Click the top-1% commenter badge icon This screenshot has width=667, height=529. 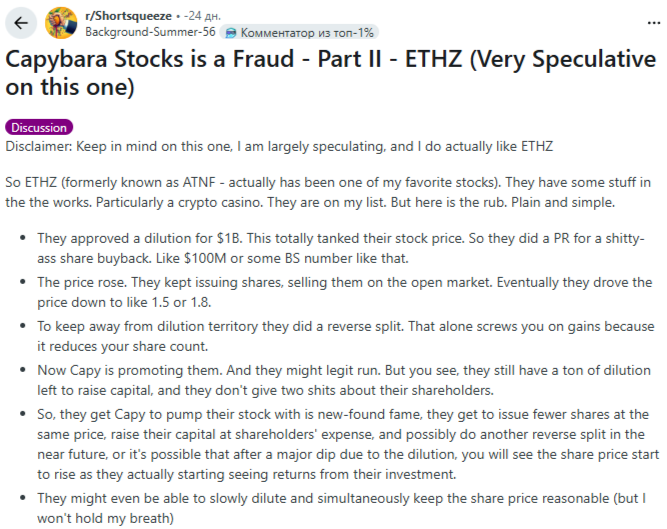(x=232, y=31)
